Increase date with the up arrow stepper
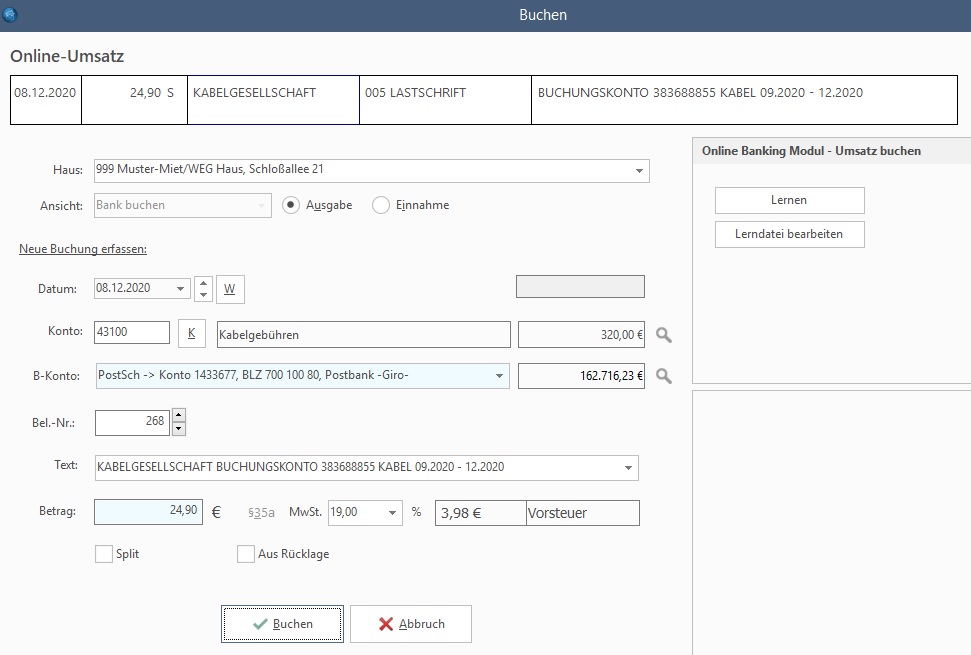 coord(203,283)
